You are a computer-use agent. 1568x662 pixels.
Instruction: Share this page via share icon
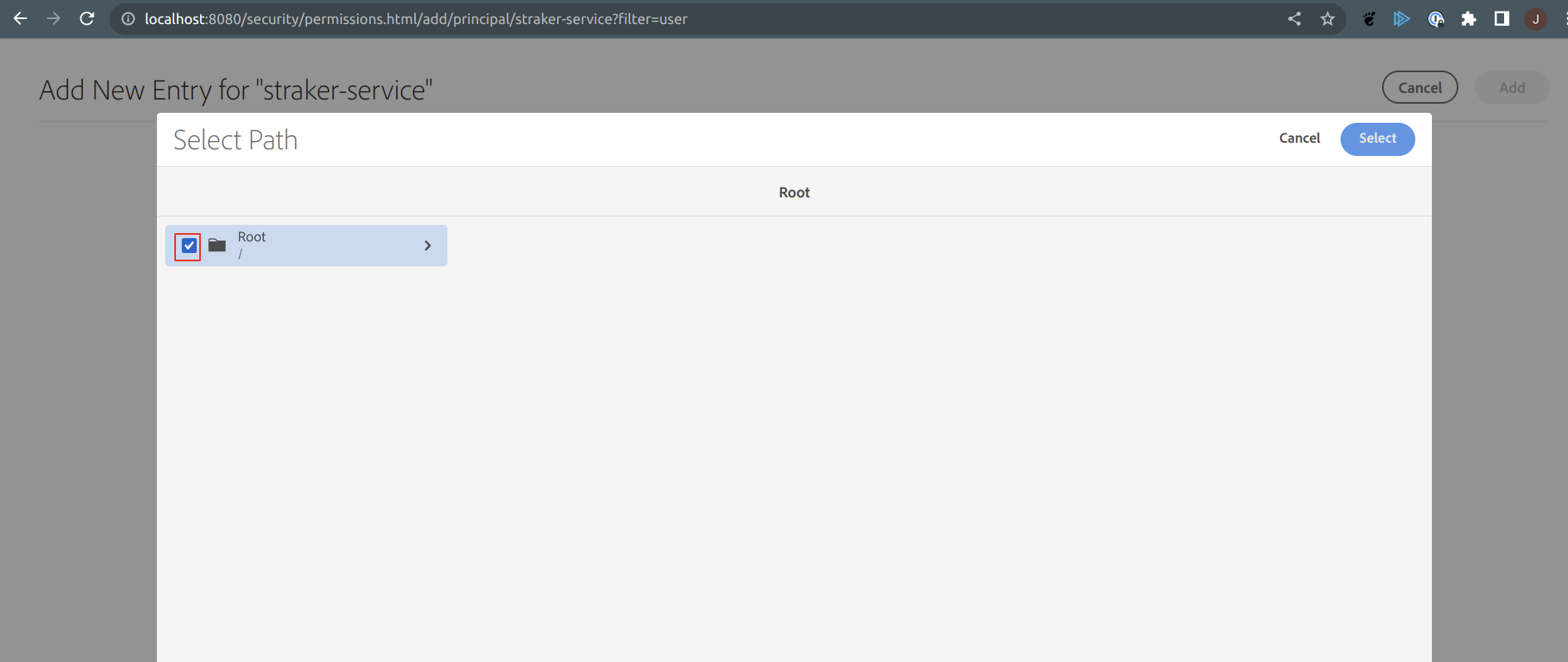click(1294, 18)
